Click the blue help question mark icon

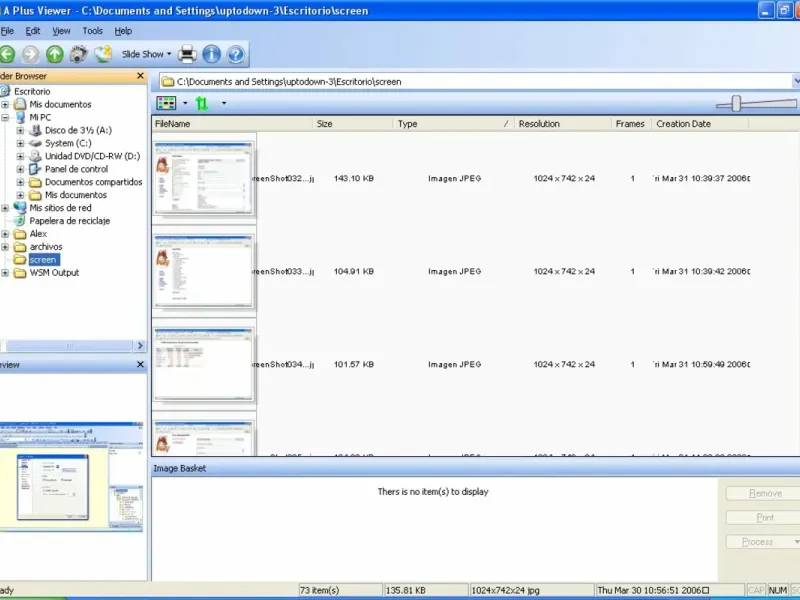coord(235,54)
